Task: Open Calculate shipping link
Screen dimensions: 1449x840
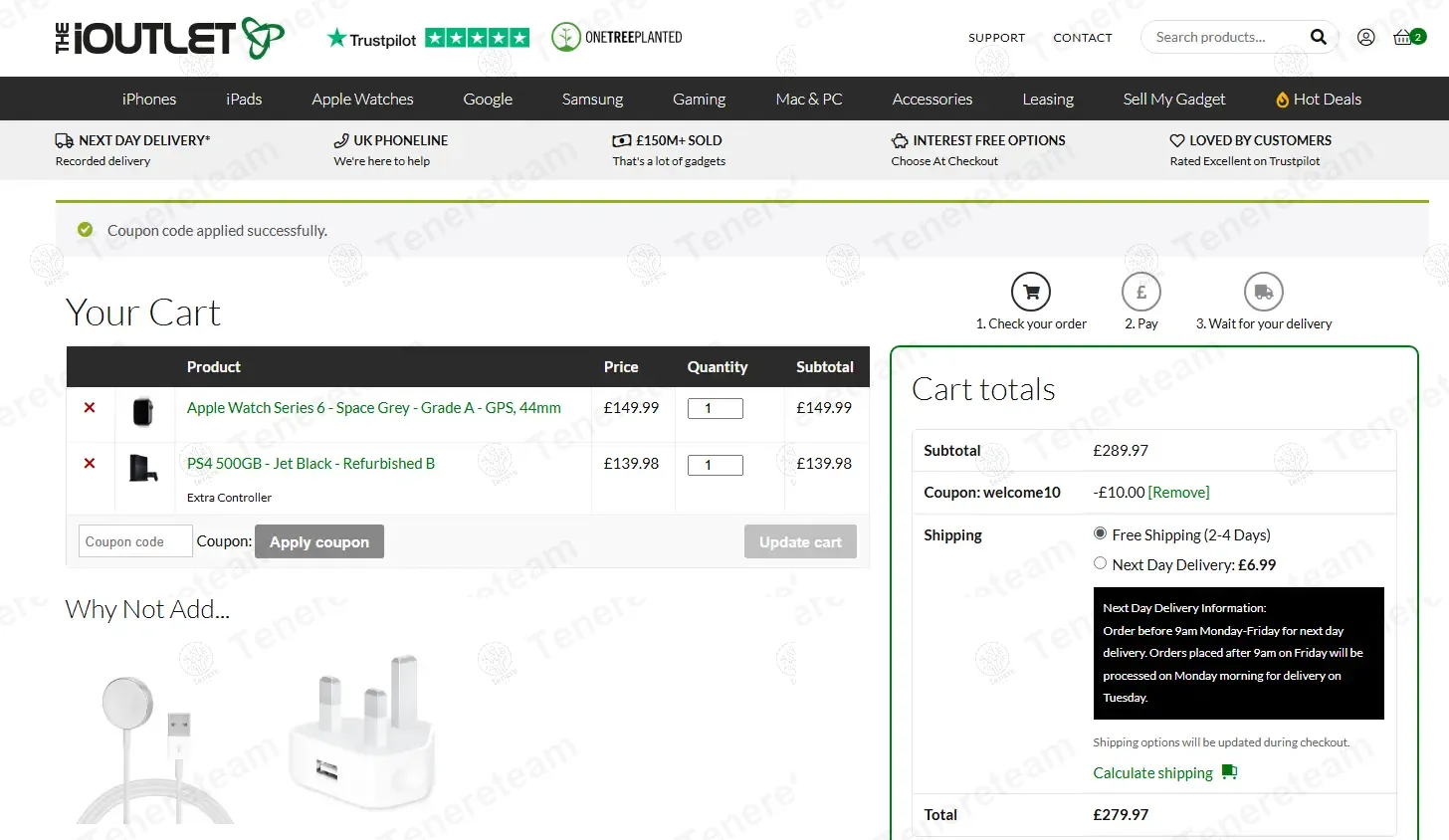Action: [1152, 772]
